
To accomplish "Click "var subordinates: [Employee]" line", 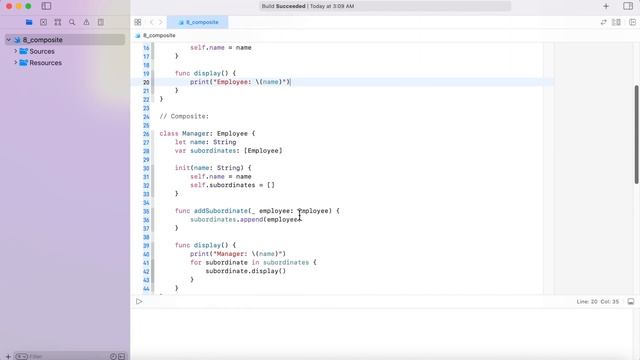I will coord(229,151).
